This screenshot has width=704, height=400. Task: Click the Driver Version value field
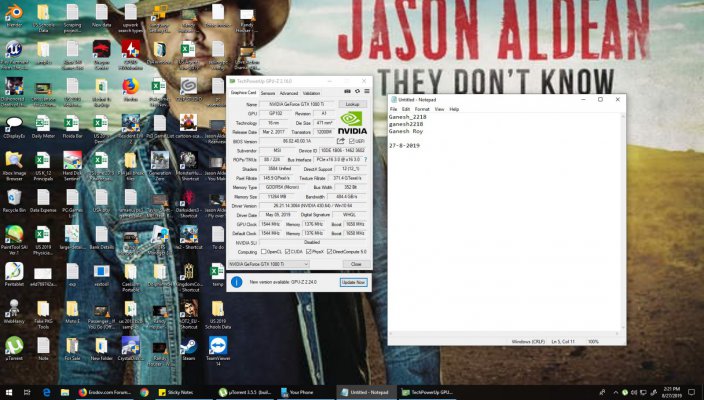313,206
